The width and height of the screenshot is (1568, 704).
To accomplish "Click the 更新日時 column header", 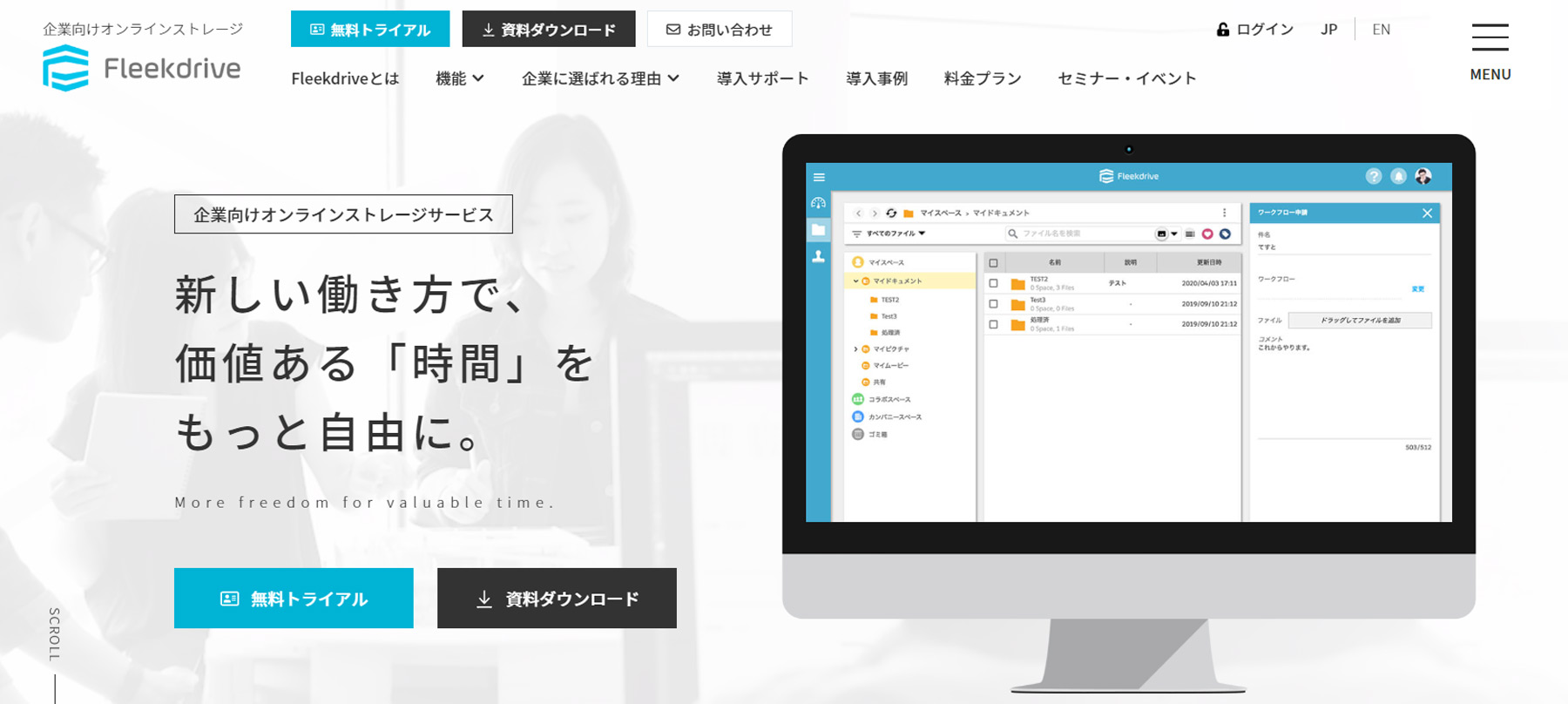I will [1208, 262].
